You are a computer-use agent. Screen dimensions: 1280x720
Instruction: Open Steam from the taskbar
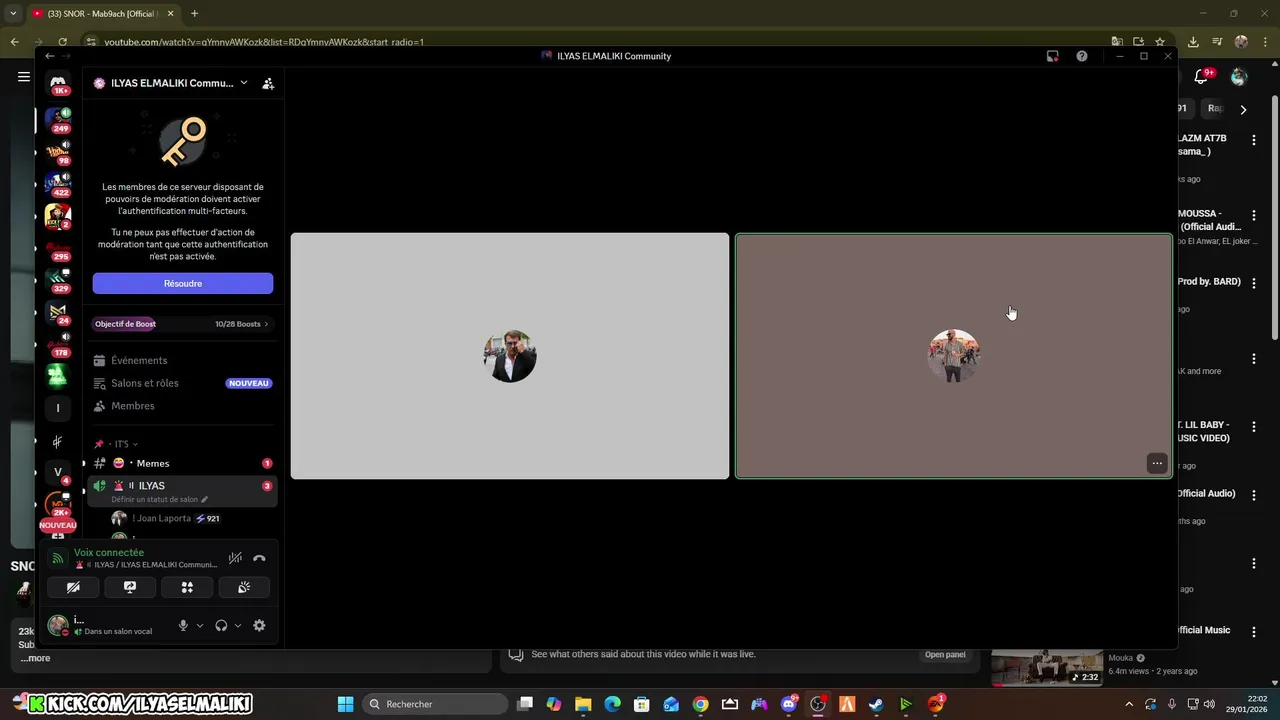click(876, 704)
